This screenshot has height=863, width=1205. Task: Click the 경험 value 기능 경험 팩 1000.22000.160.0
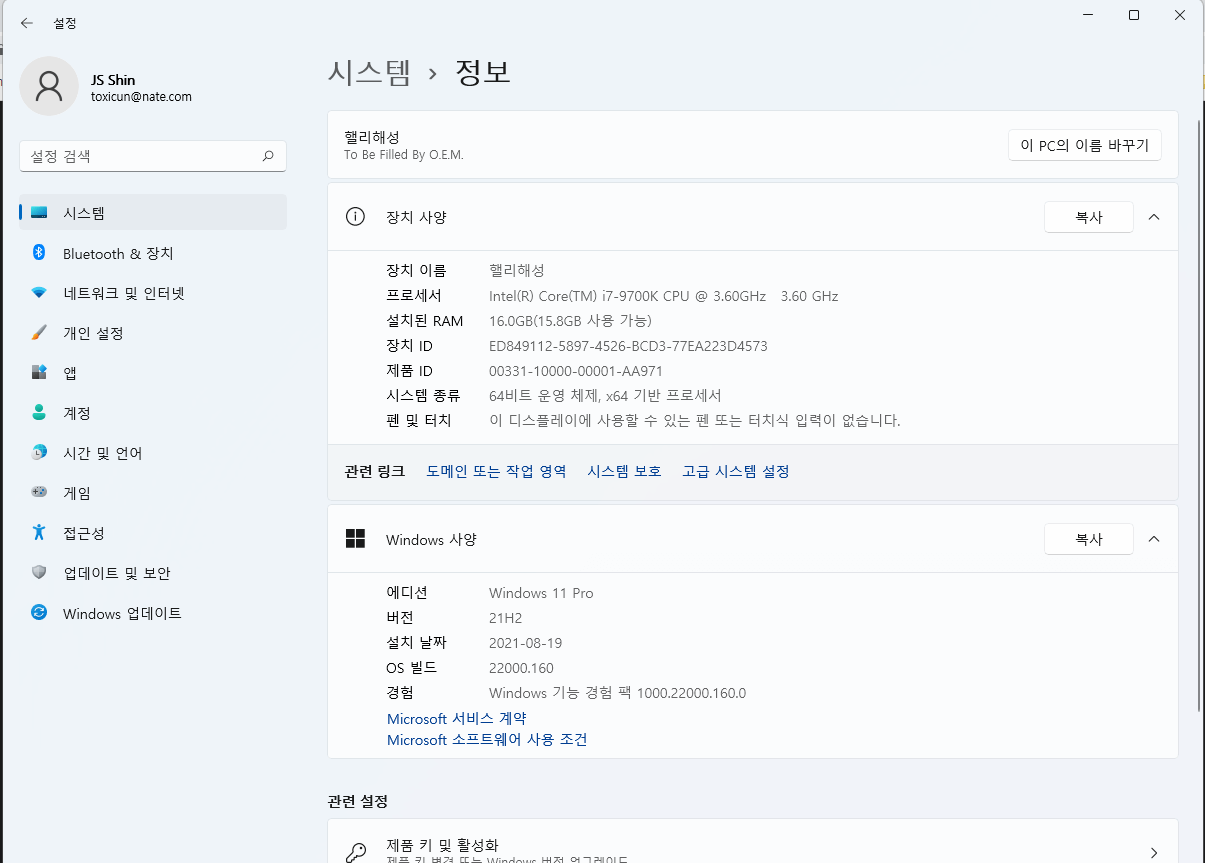point(617,693)
